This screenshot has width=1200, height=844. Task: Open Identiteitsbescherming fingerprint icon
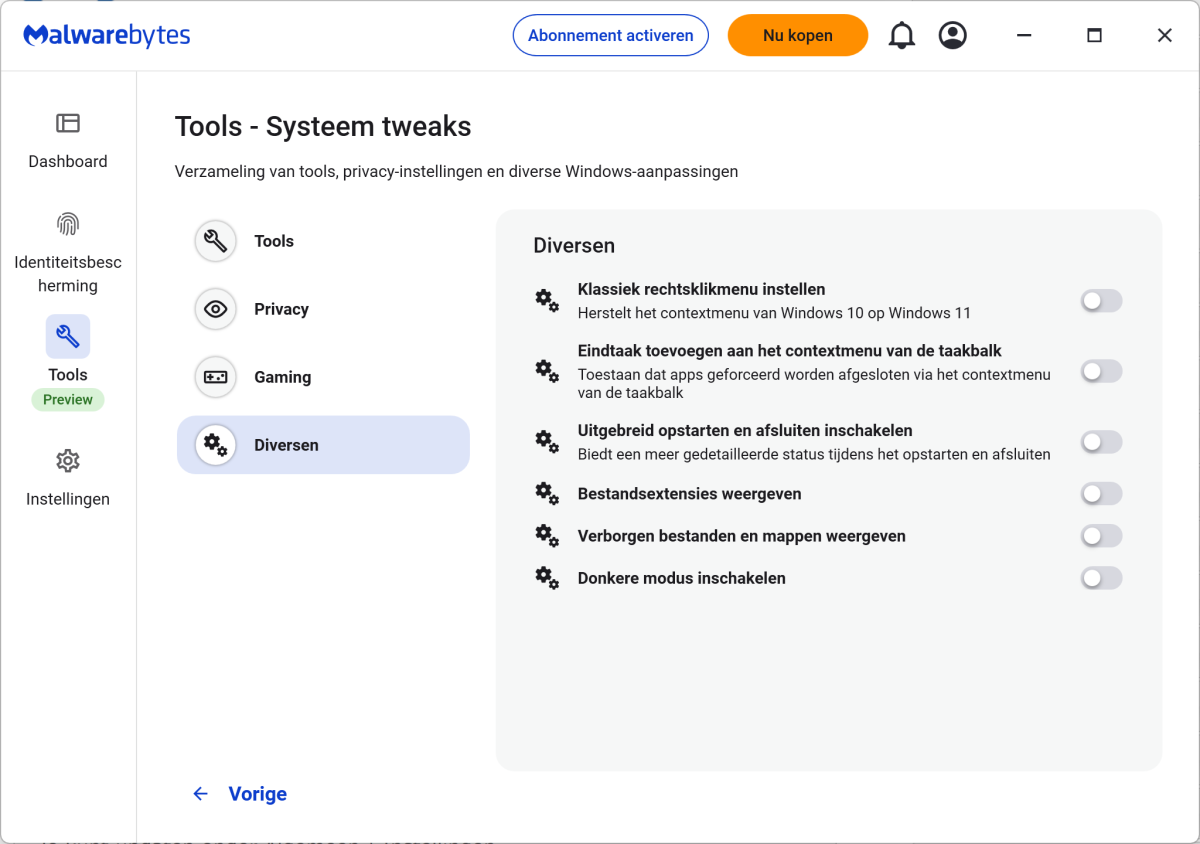click(68, 224)
